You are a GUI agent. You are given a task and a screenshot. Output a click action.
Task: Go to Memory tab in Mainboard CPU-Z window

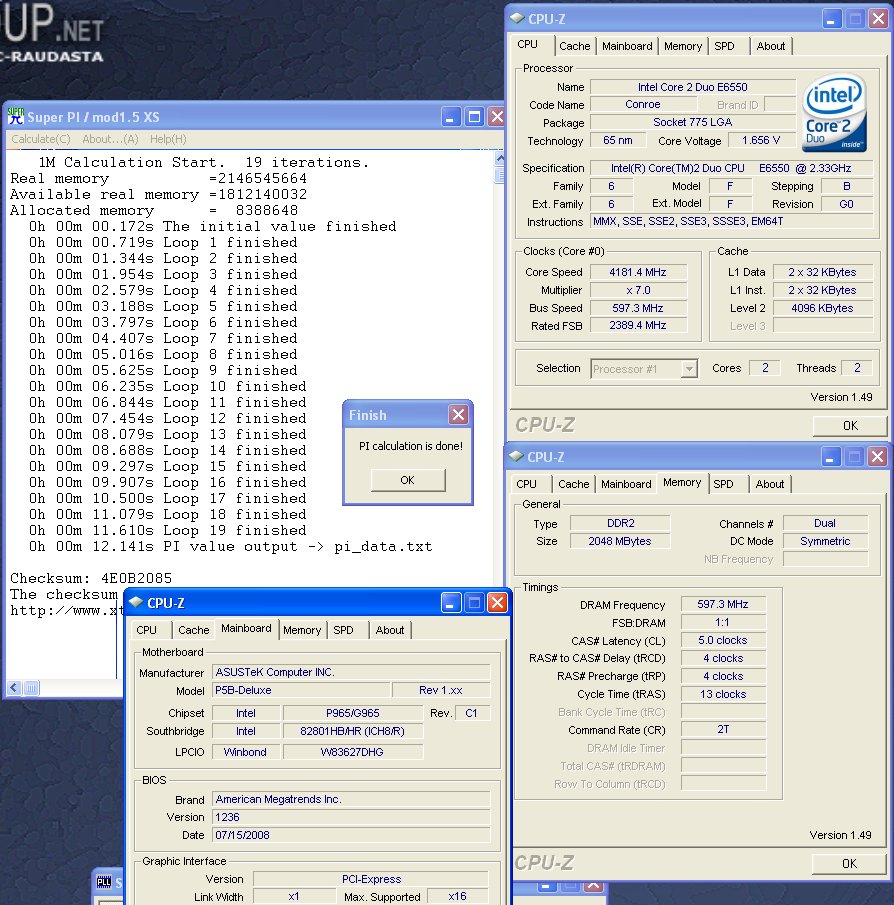pyautogui.click(x=302, y=630)
